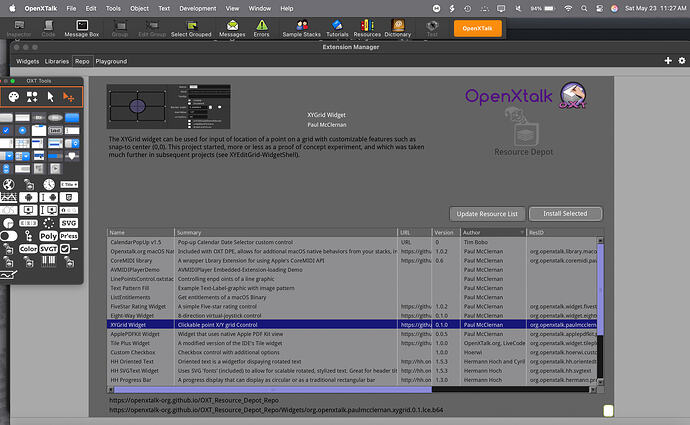Select the pointer edit tool in OXT Tools
The image size is (690, 425).
pos(50,97)
